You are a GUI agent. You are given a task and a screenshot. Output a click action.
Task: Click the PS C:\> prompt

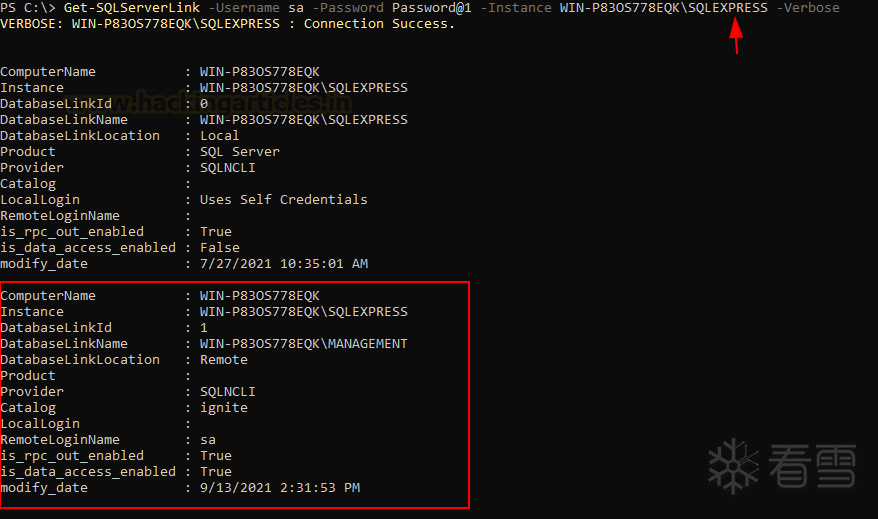pyautogui.click(x=28, y=8)
